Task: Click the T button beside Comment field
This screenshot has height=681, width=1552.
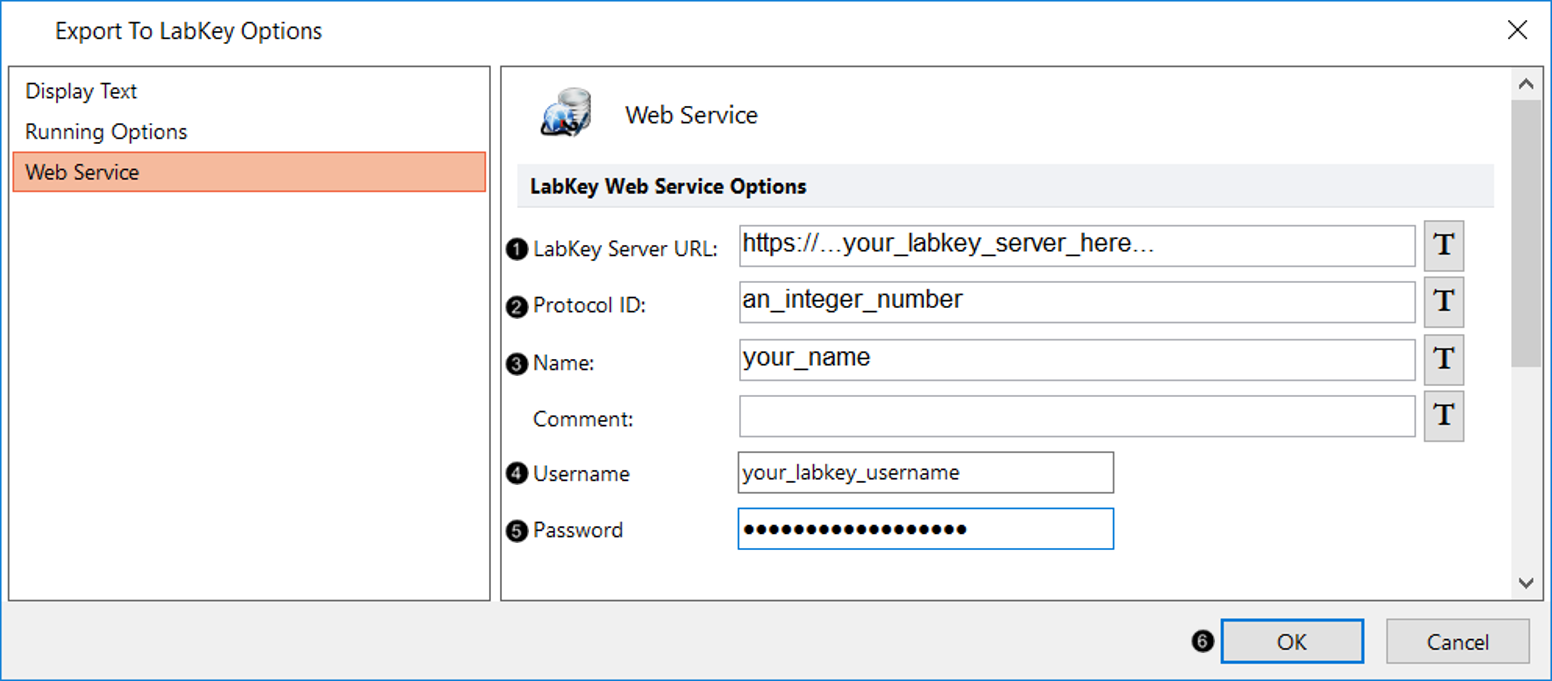Action: (x=1443, y=416)
